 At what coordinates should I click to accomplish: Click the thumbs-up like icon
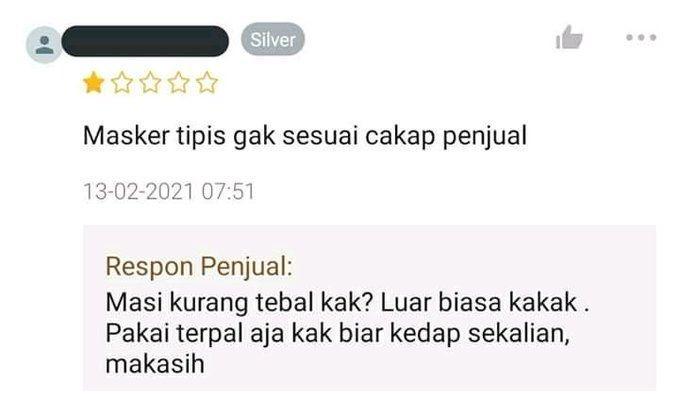tap(569, 37)
